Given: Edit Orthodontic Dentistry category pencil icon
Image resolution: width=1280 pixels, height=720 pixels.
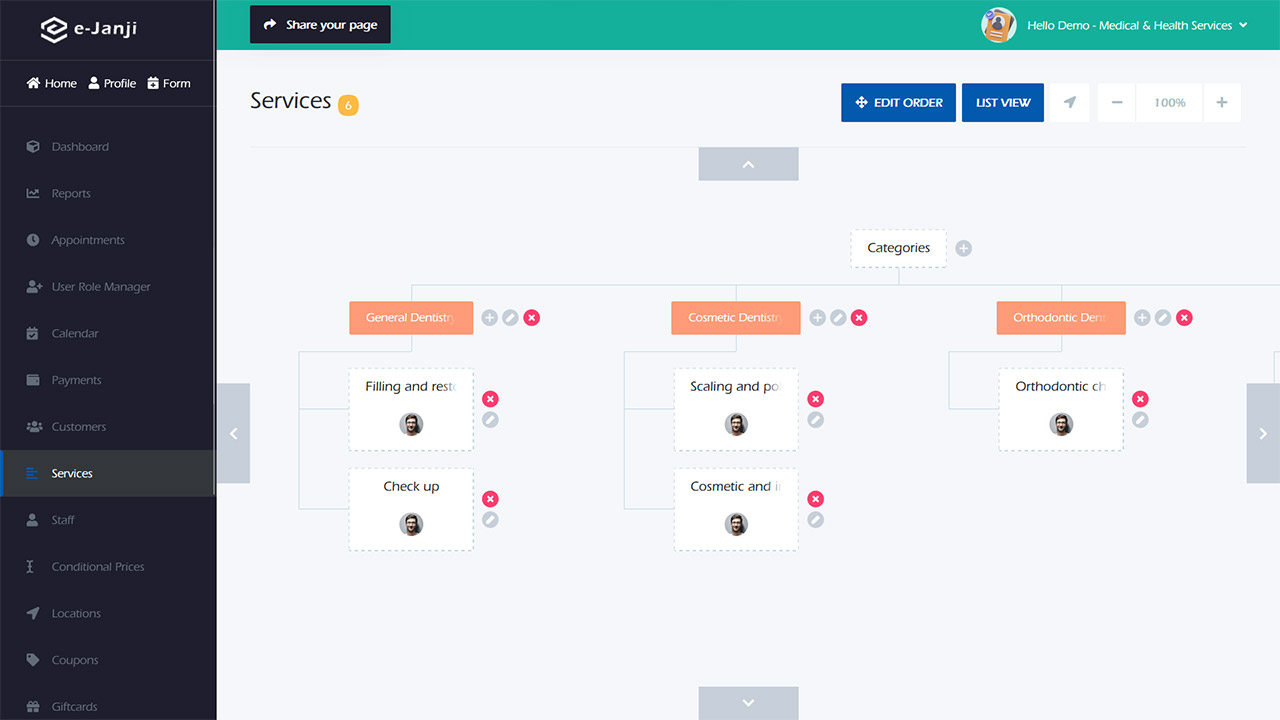Looking at the screenshot, I should tap(1163, 317).
